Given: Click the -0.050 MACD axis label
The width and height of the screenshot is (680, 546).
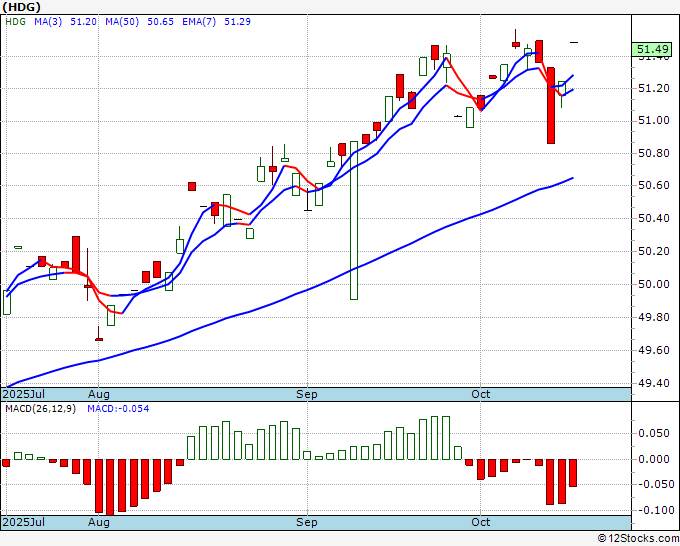Looking at the screenshot, I should 654,485.
